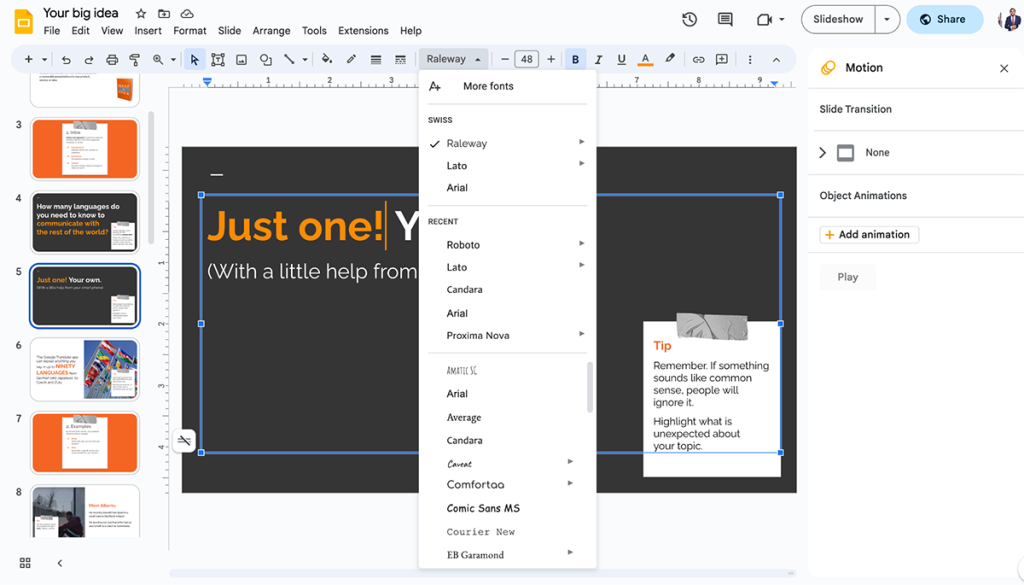Select the line tool
Image resolution: width=1024 pixels, height=585 pixels.
click(290, 59)
